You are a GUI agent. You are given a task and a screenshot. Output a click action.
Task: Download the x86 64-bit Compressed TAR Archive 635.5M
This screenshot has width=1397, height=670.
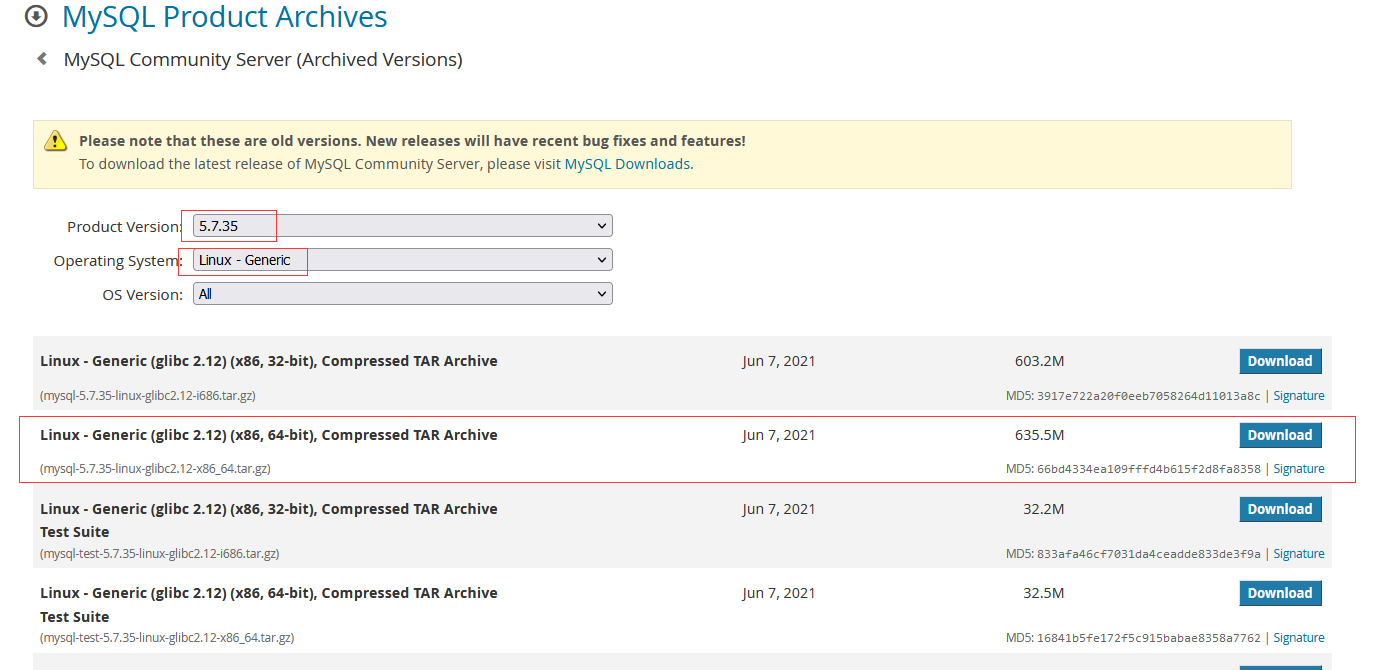1280,435
